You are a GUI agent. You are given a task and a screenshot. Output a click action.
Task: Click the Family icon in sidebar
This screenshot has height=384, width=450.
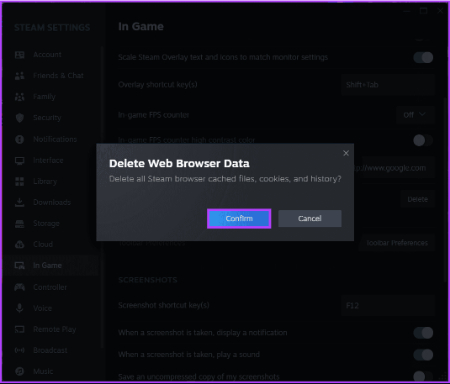20,97
